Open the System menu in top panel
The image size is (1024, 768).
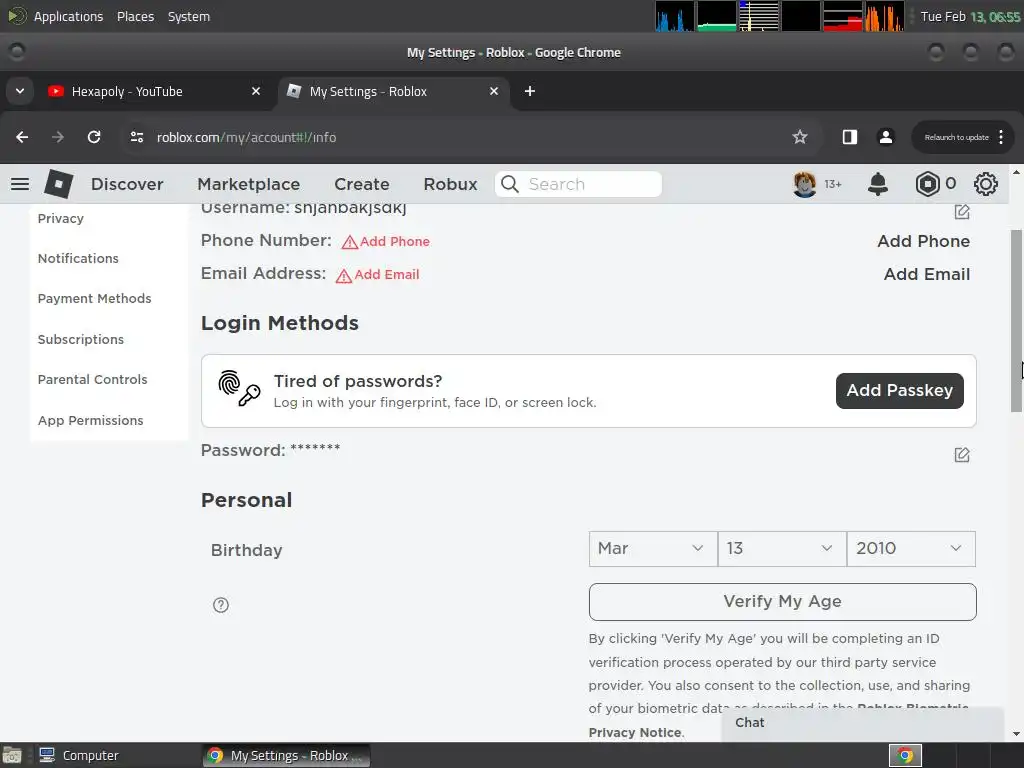[189, 16]
